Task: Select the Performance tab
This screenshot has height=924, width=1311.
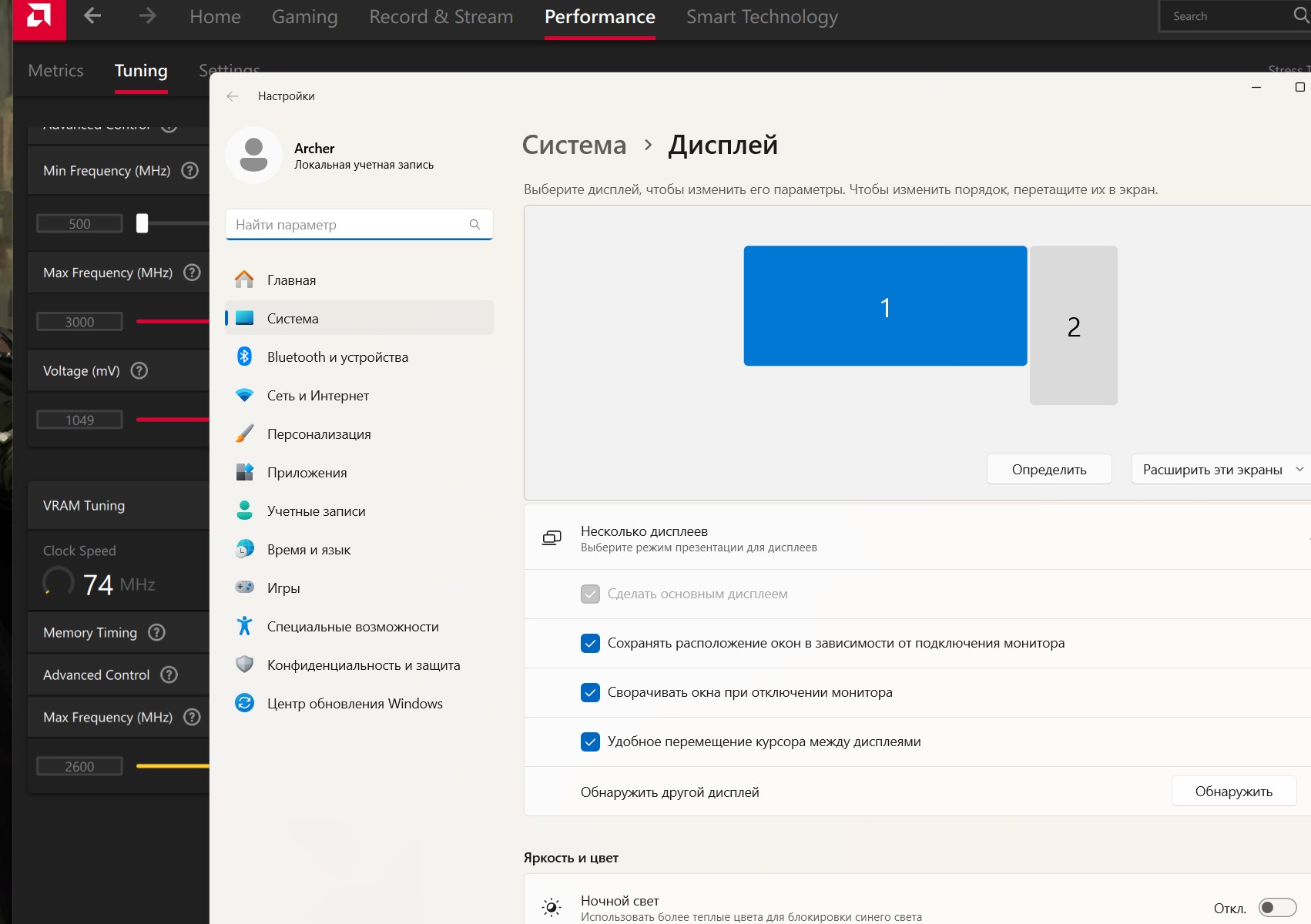Action: (x=600, y=17)
